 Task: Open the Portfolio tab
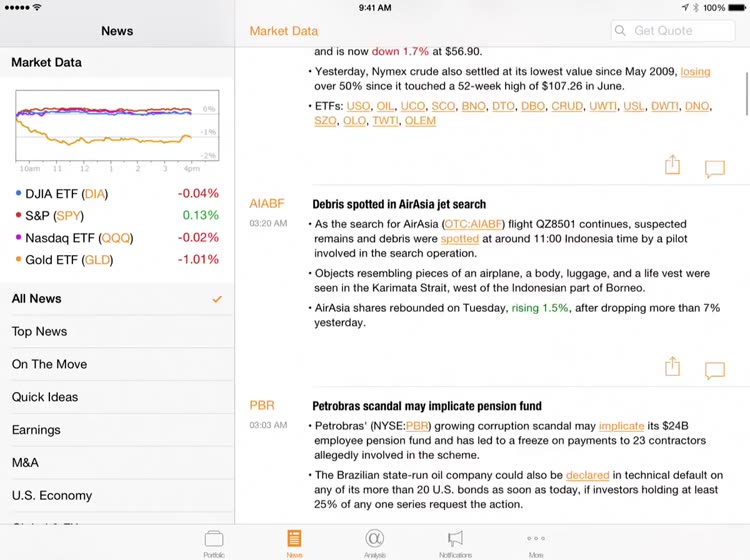[214, 544]
